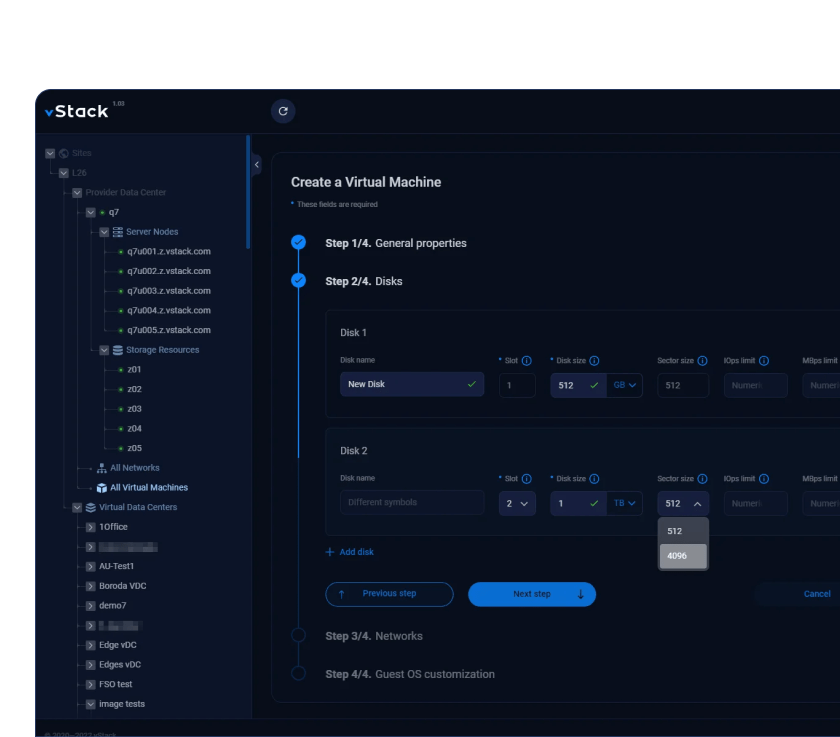Open the Disk 2 TB unit dropdown

click(625, 503)
